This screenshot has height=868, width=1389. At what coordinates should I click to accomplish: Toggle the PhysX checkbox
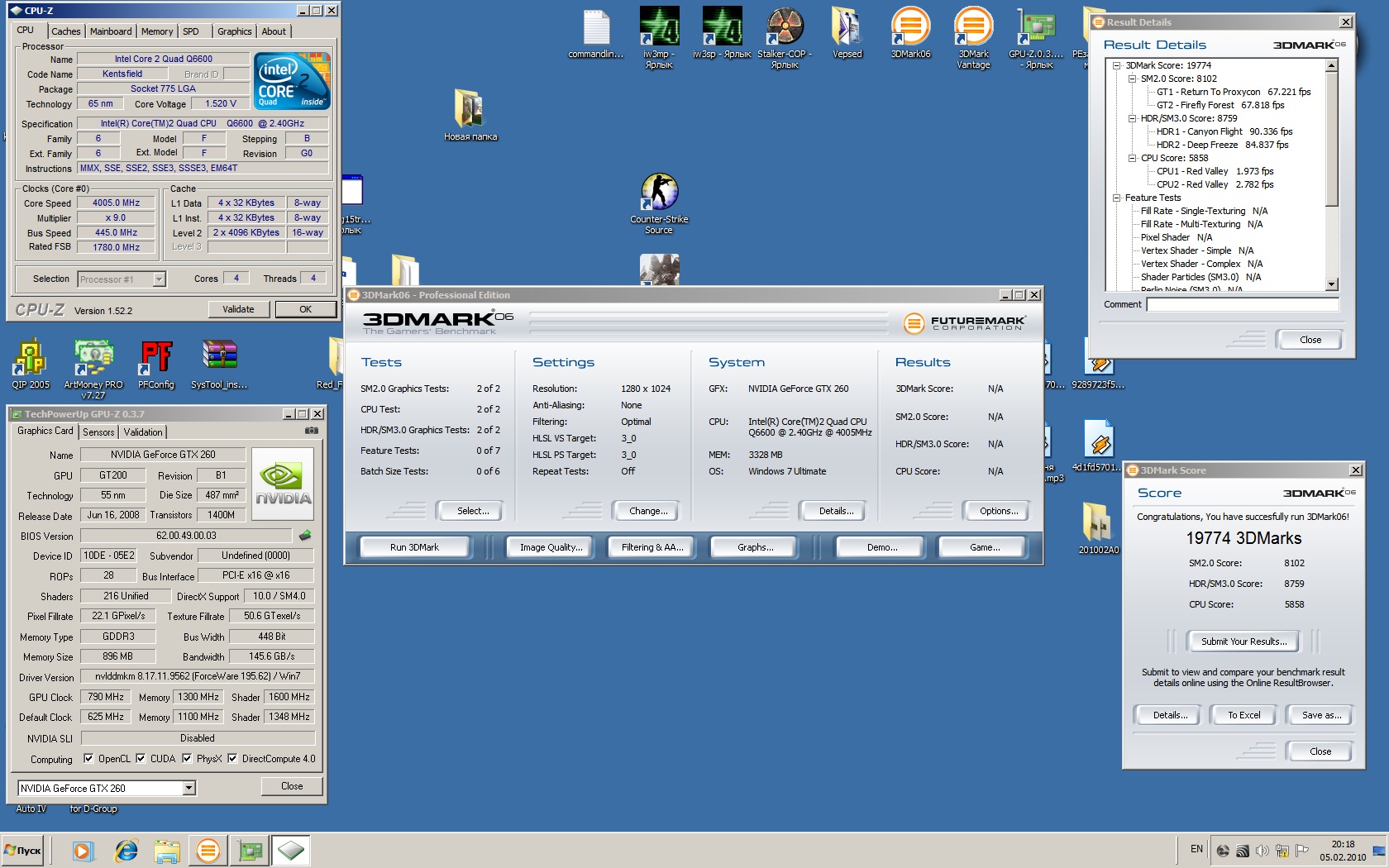tap(187, 758)
